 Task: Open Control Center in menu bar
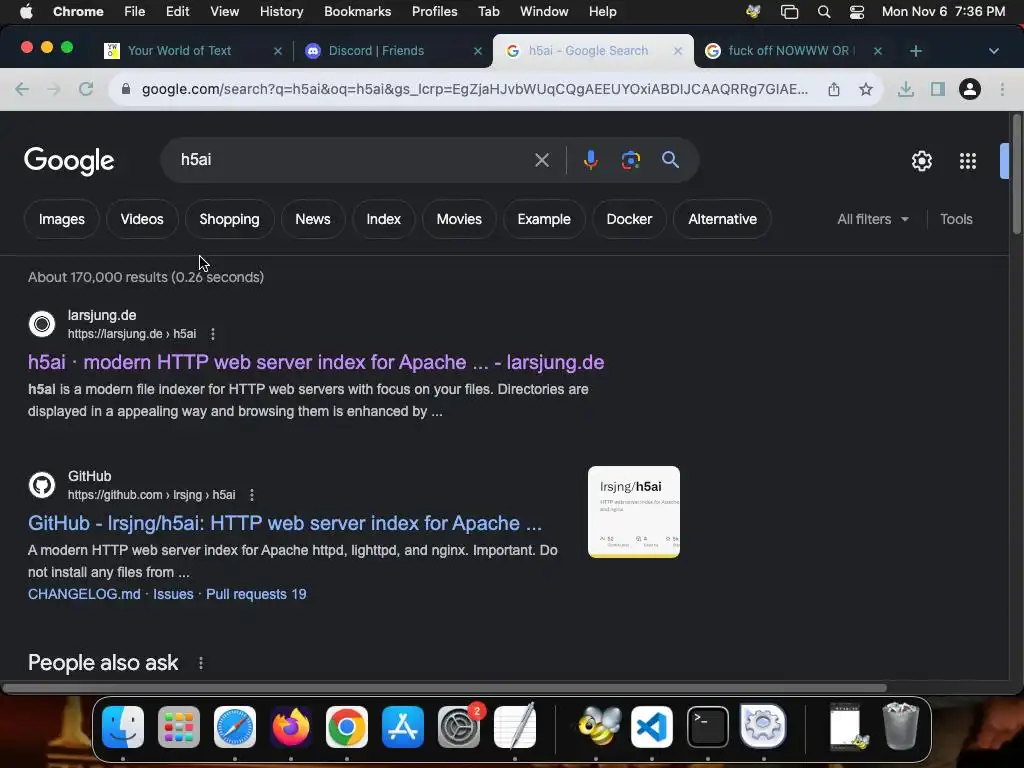[x=856, y=12]
